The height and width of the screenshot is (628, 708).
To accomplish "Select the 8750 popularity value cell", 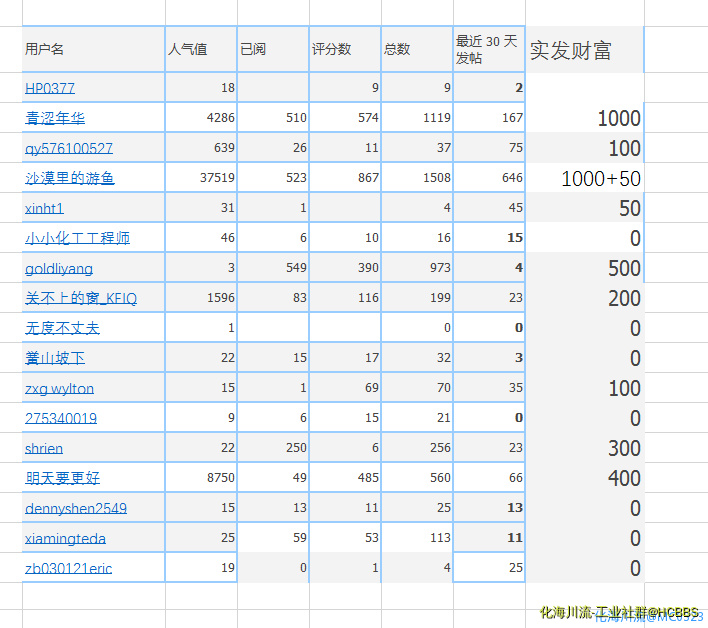I will click(x=201, y=478).
